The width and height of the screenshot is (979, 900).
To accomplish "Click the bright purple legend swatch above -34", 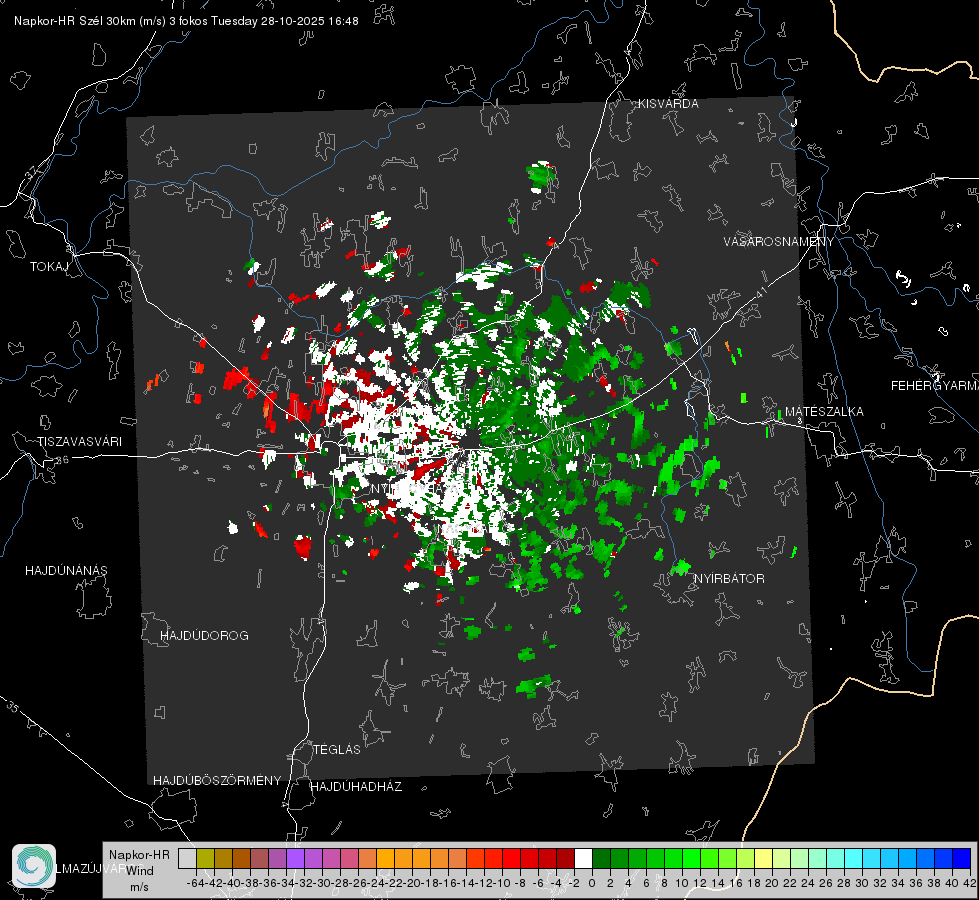I will (295, 859).
